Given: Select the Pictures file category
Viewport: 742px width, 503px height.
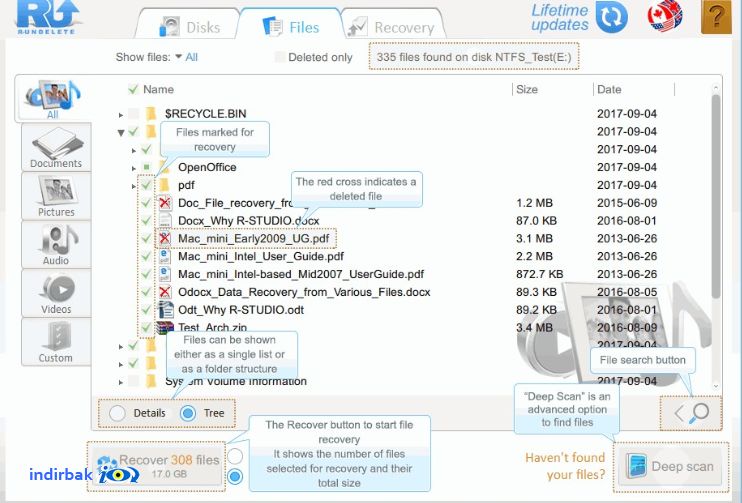Looking at the screenshot, I should point(56,196).
